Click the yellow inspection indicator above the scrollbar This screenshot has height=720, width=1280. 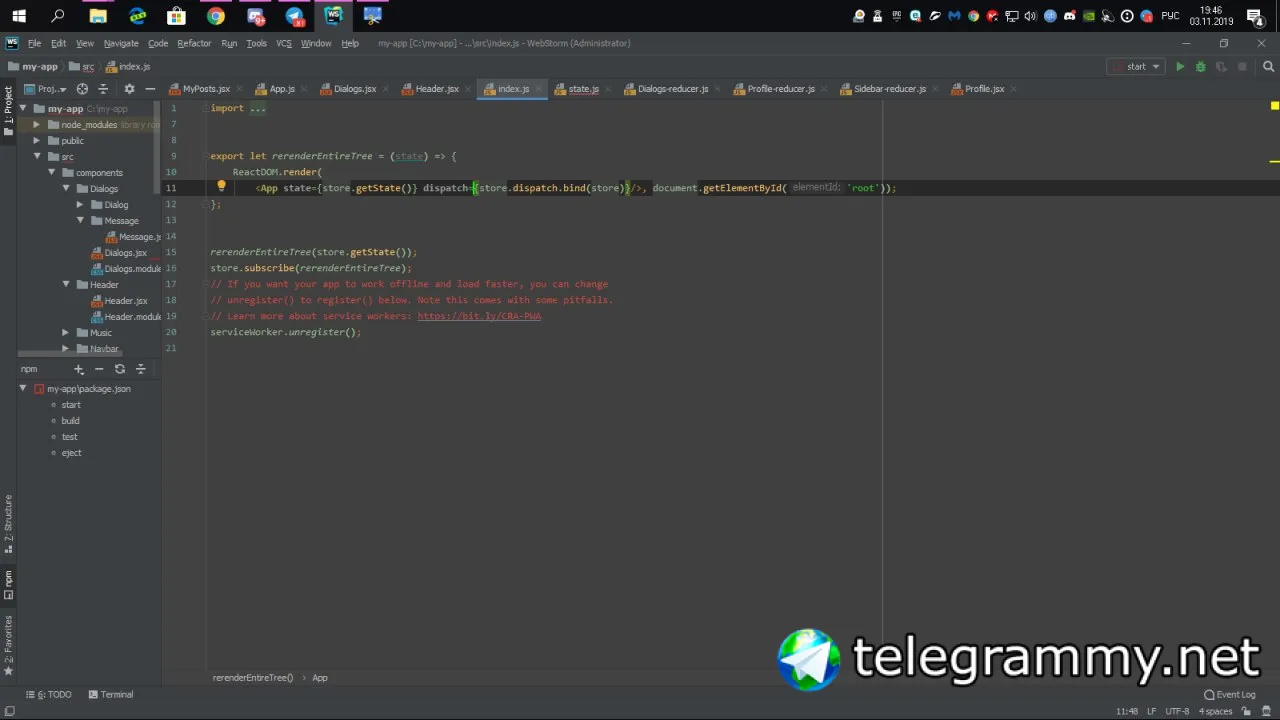1274,106
